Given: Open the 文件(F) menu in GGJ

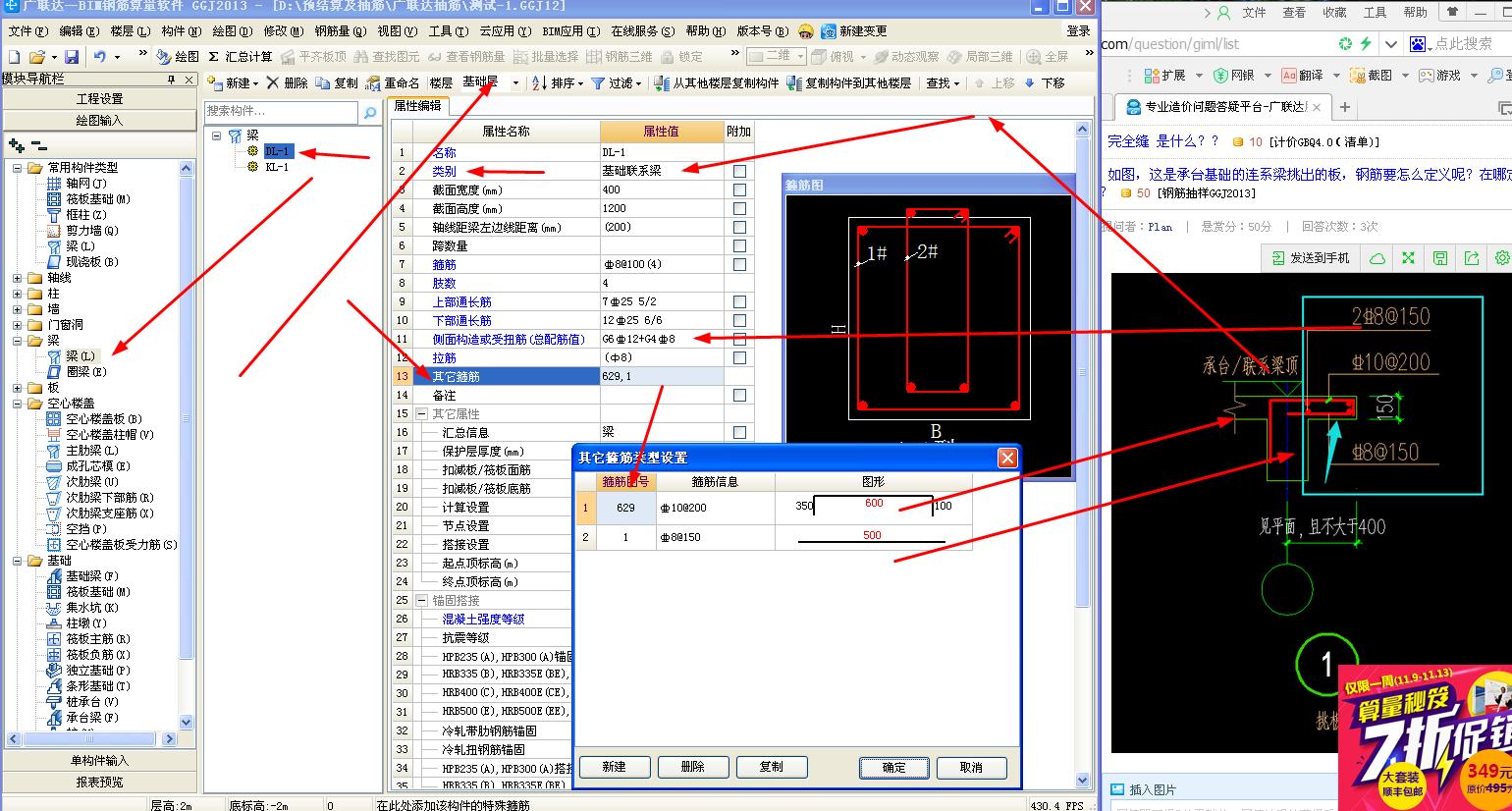Looking at the screenshot, I should [x=27, y=31].
